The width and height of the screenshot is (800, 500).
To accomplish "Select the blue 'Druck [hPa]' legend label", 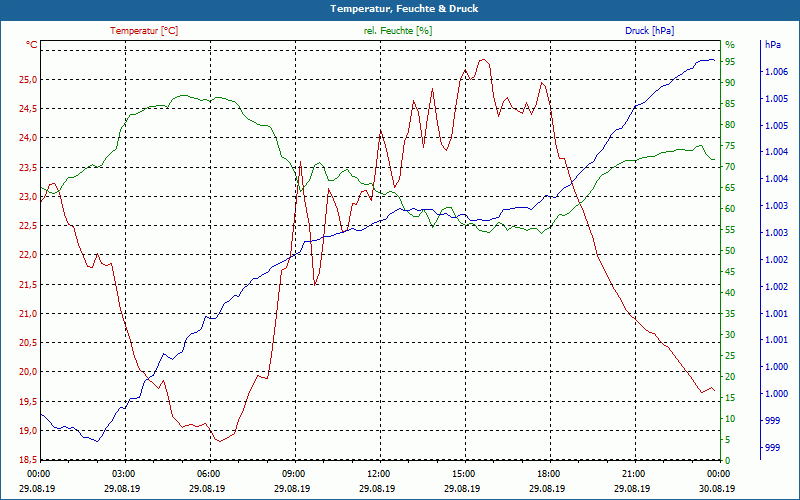I will (649, 31).
